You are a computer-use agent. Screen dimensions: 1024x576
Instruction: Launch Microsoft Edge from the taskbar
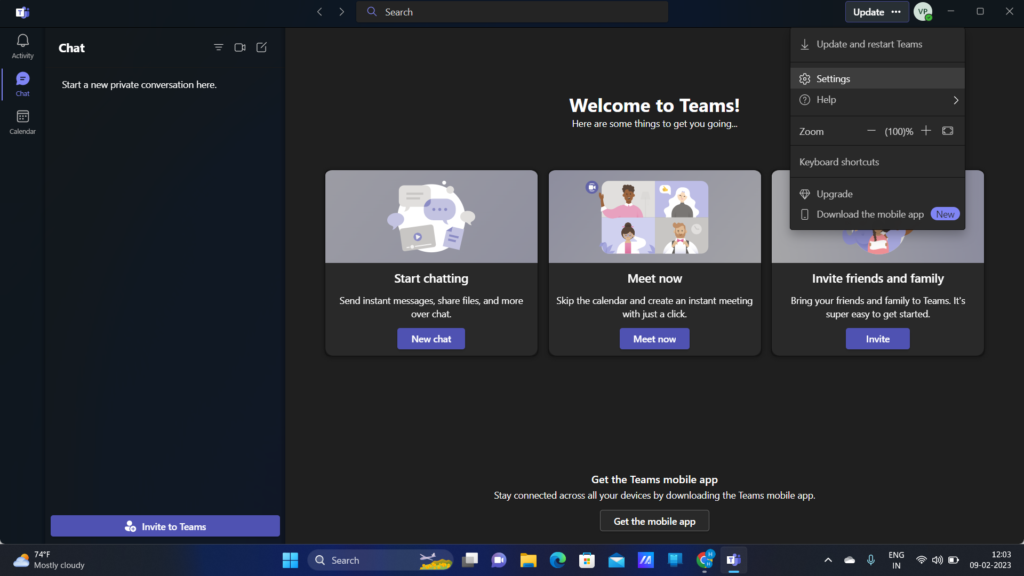pos(558,560)
